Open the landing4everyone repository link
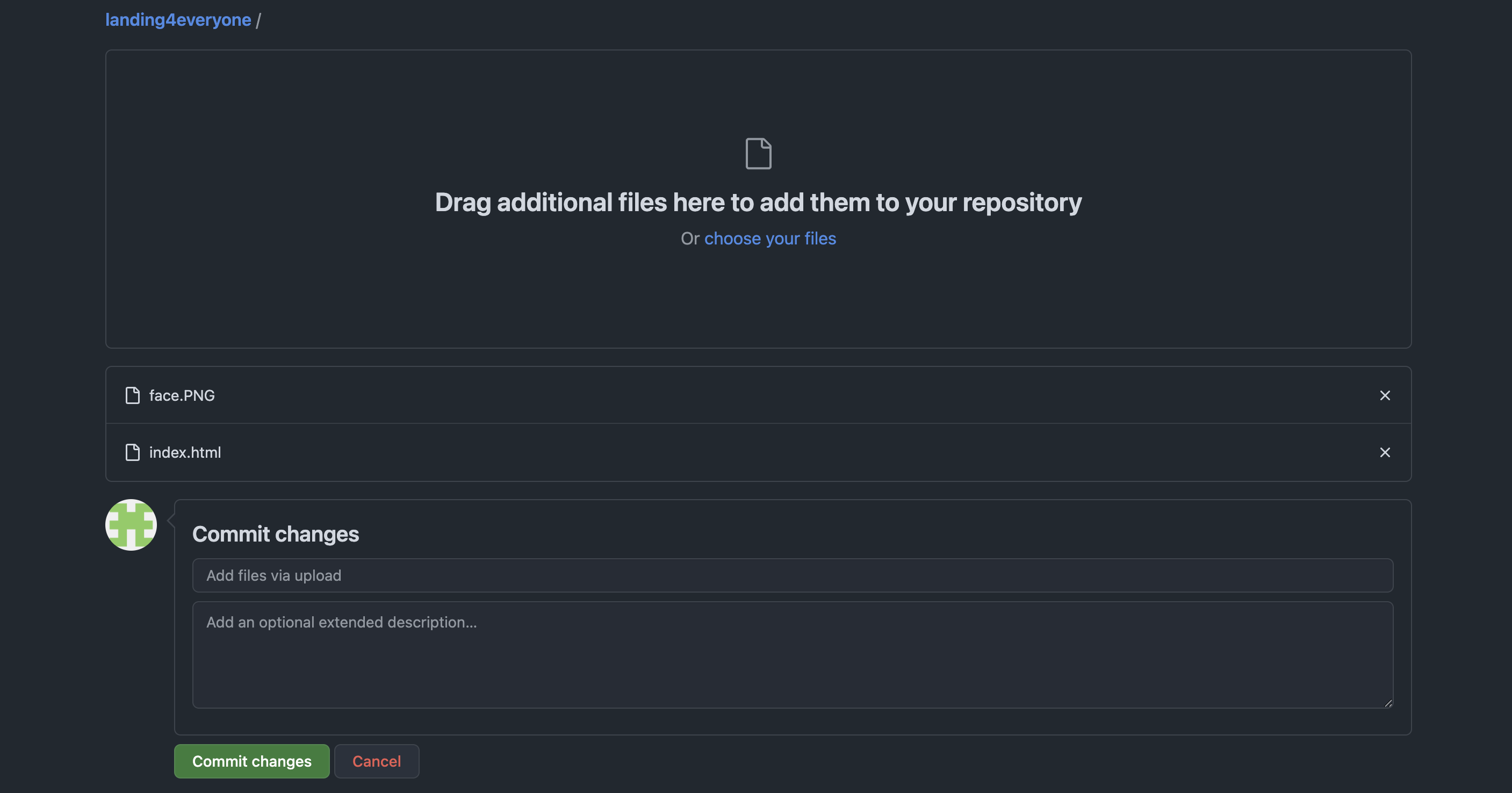Viewport: 1512px width, 793px height. [x=178, y=20]
